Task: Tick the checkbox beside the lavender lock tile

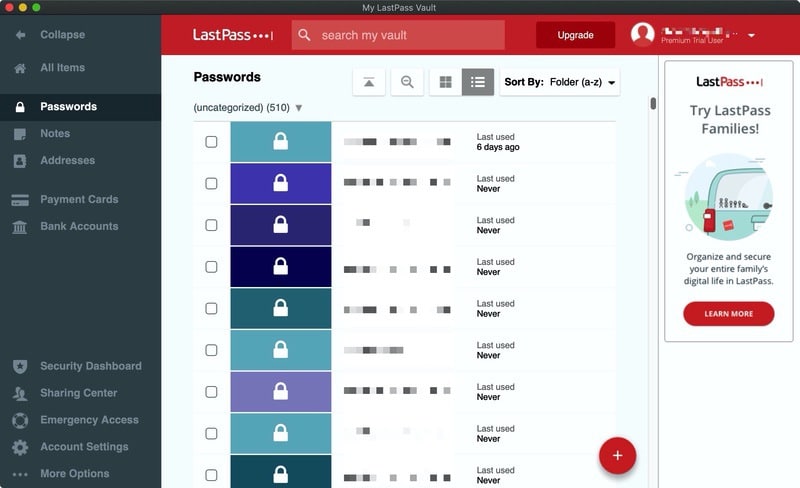Action: (211, 392)
